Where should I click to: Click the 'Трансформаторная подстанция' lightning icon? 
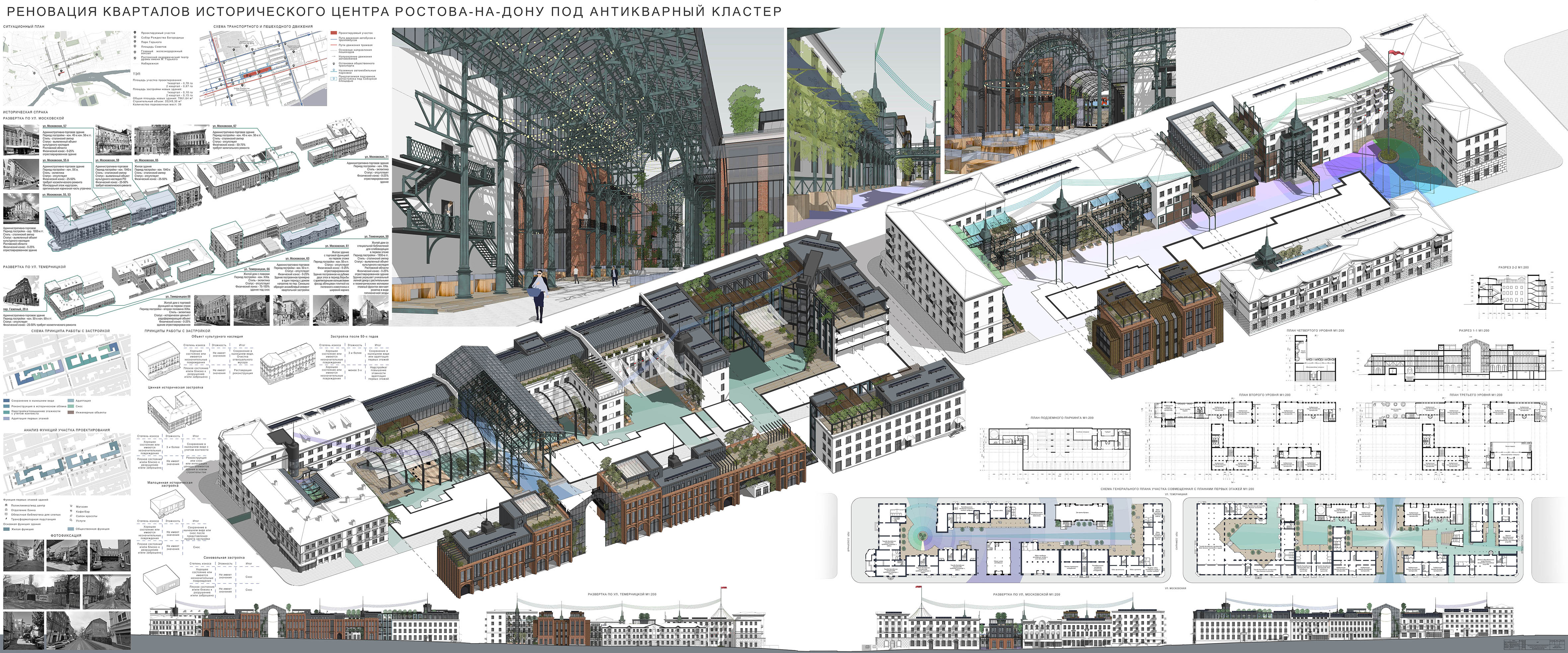click(x=6, y=519)
